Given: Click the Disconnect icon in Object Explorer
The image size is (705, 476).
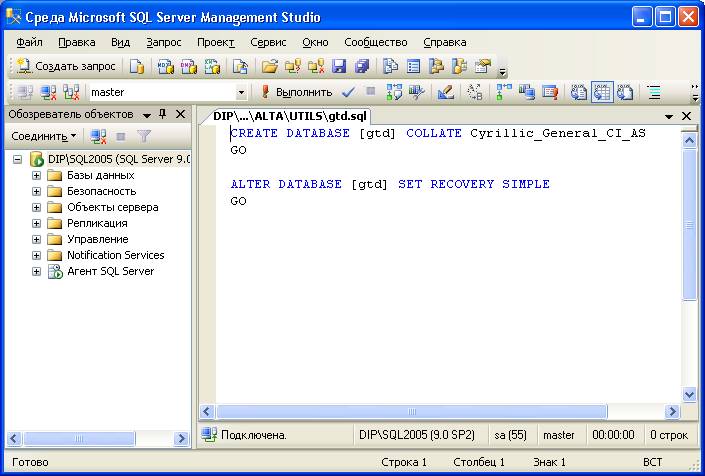Looking at the screenshot, I should coord(98,136).
